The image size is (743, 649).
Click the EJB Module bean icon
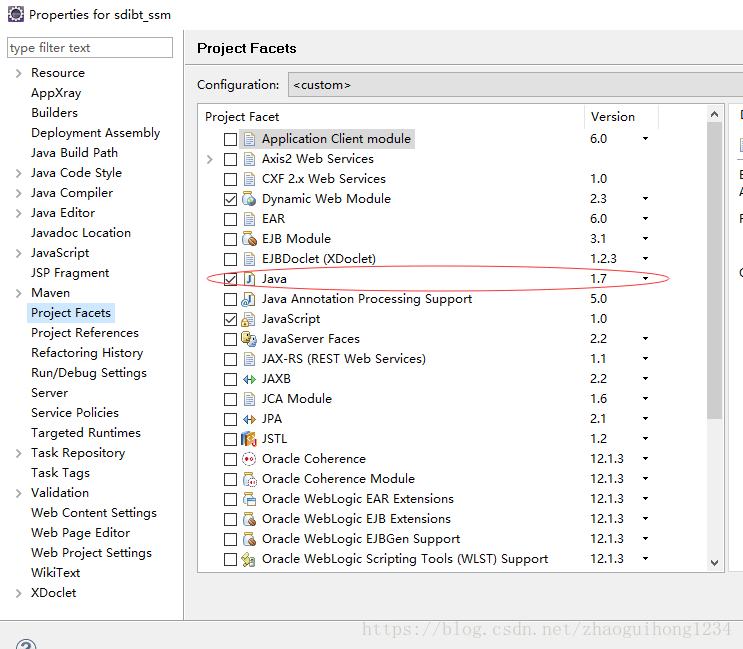click(249, 239)
